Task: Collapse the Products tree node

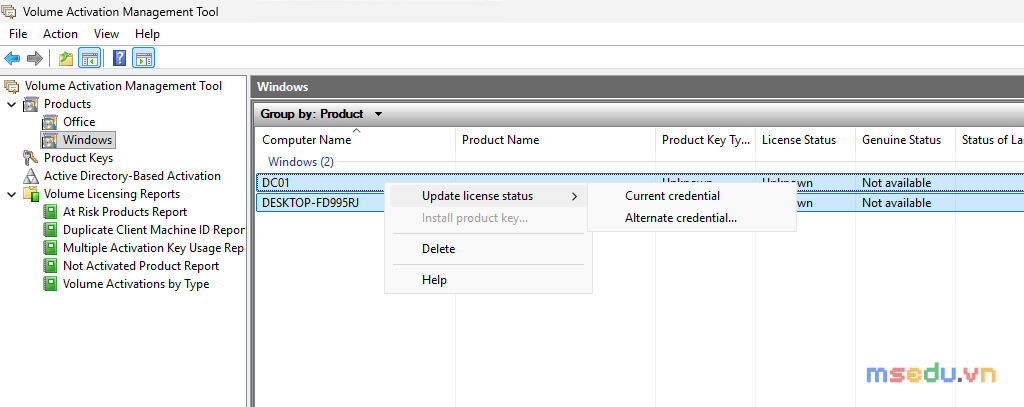Action: coord(11,104)
